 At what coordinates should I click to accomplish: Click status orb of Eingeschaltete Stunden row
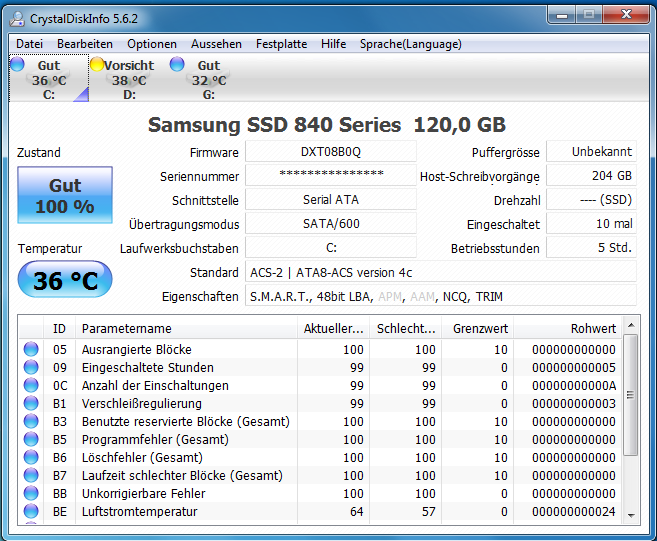point(31,367)
